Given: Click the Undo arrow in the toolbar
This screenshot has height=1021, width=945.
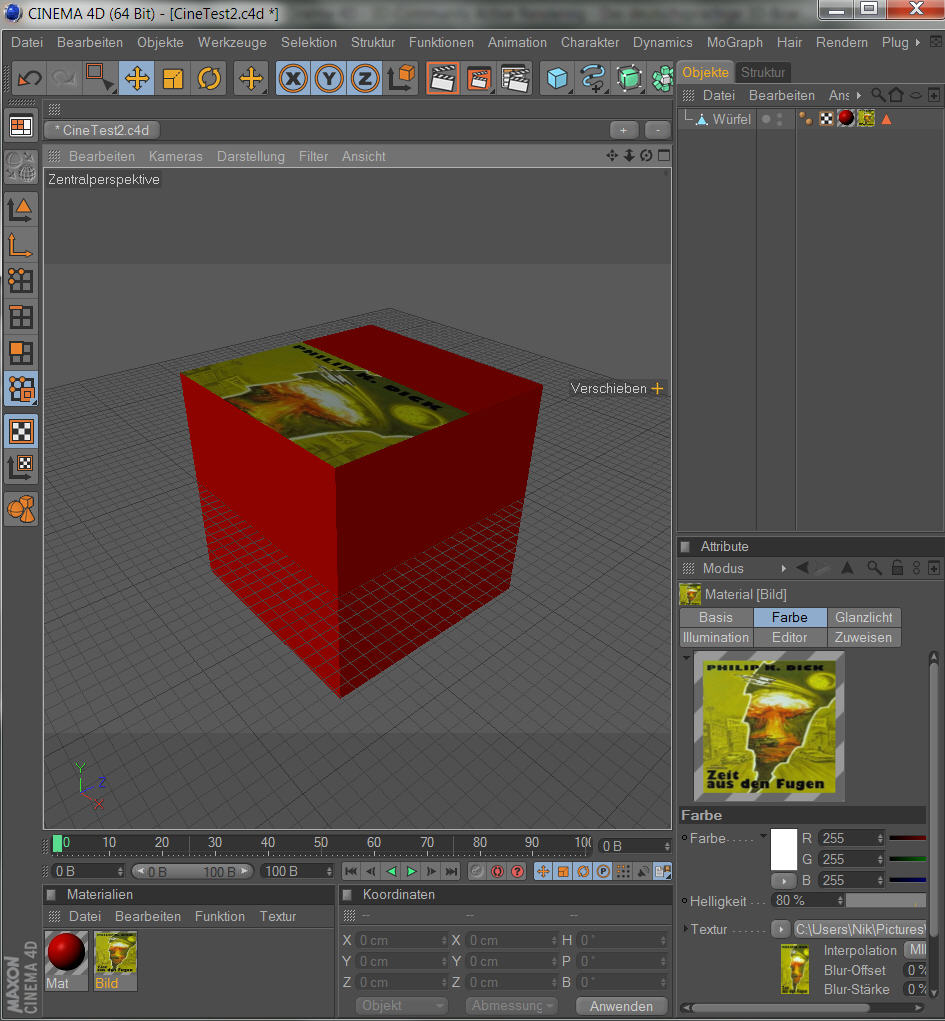Looking at the screenshot, I should pyautogui.click(x=29, y=79).
